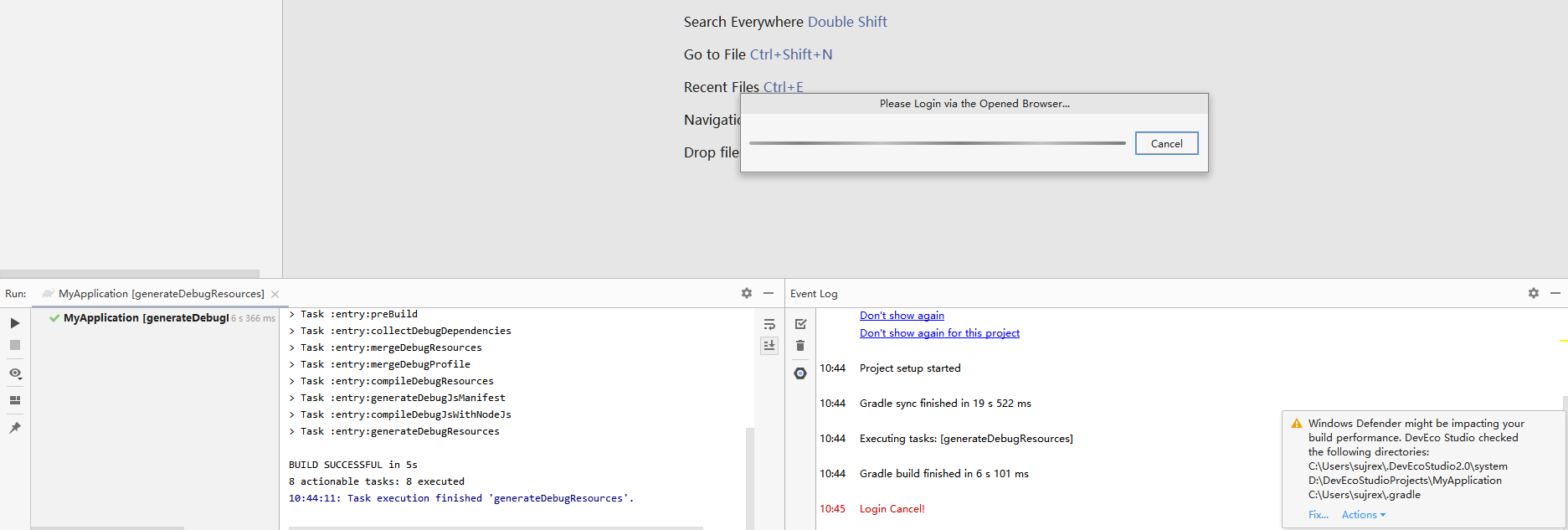Toggle scroll-to-end icon beside the build output
Viewport: 1568px width, 530px height.
[769, 345]
